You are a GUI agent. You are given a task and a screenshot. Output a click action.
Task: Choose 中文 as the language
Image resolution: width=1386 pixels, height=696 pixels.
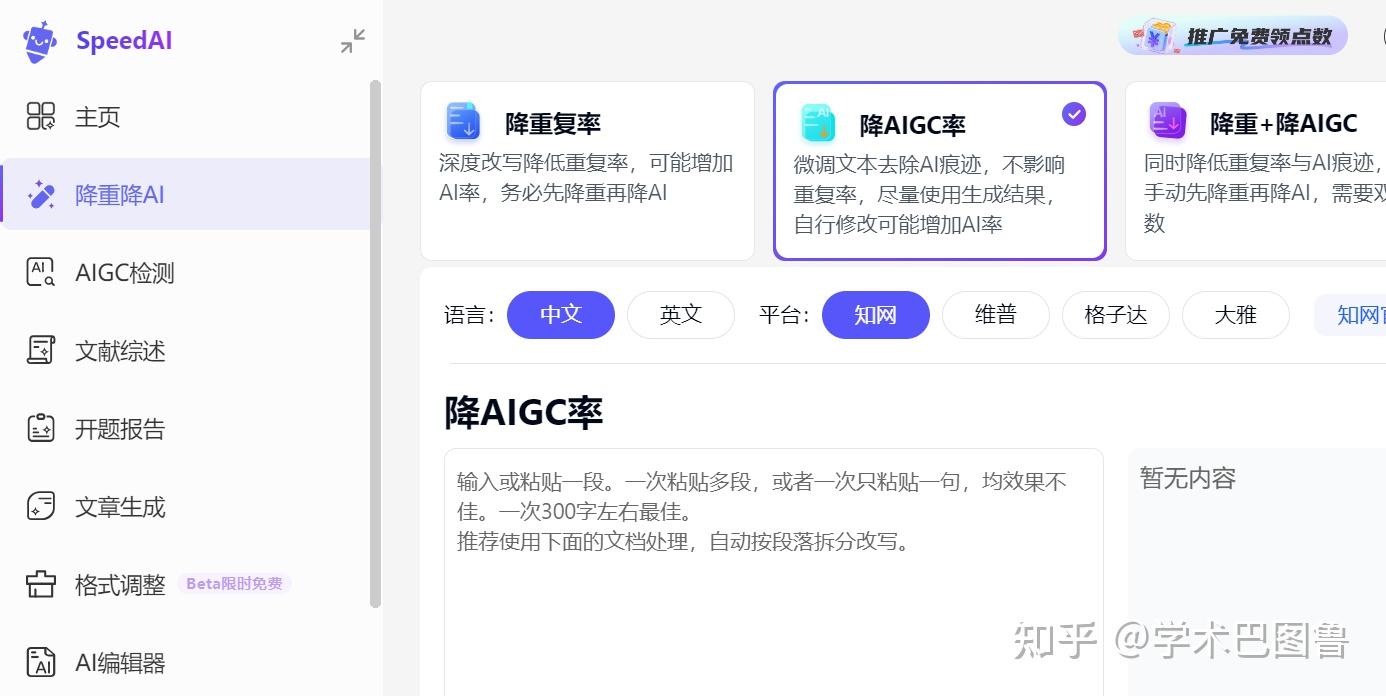(x=561, y=315)
